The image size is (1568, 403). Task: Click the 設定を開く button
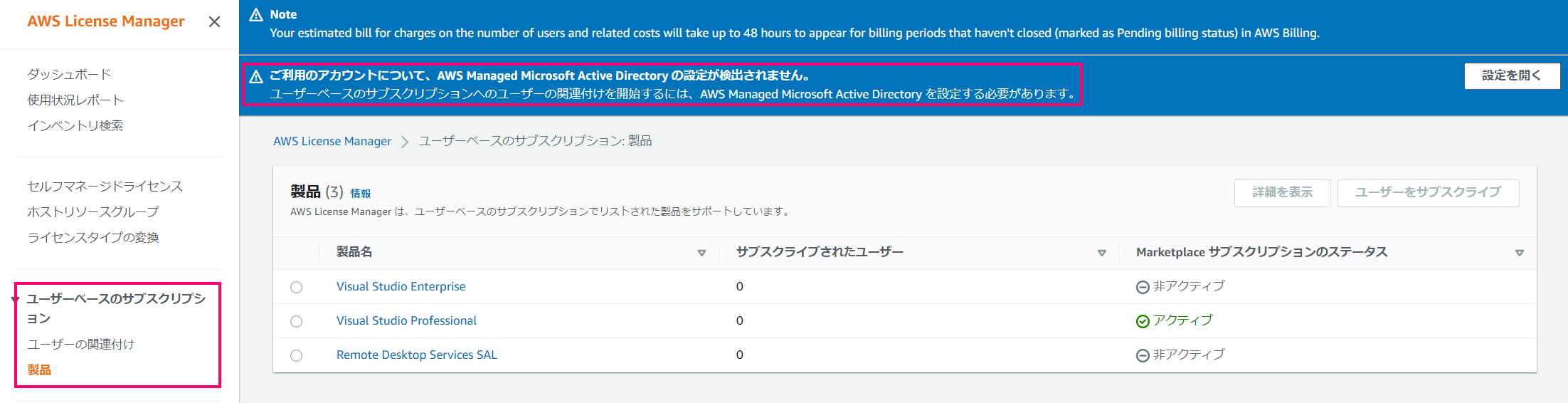pyautogui.click(x=1512, y=75)
